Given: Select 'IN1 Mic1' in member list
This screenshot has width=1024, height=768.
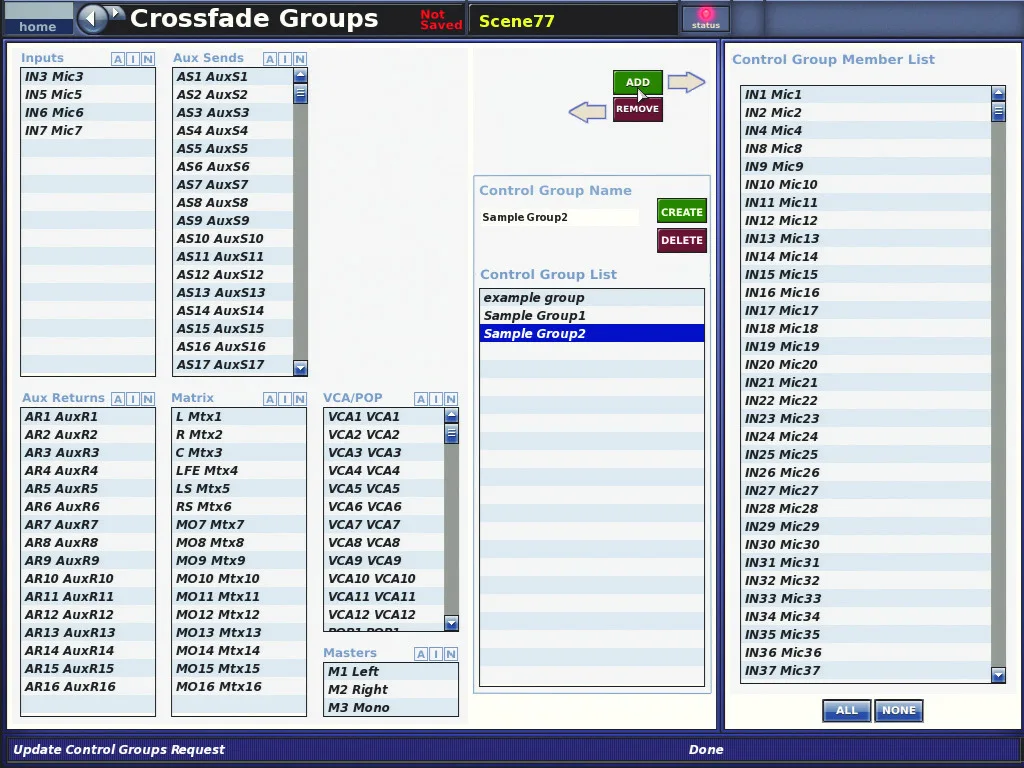Looking at the screenshot, I should click(x=866, y=94).
